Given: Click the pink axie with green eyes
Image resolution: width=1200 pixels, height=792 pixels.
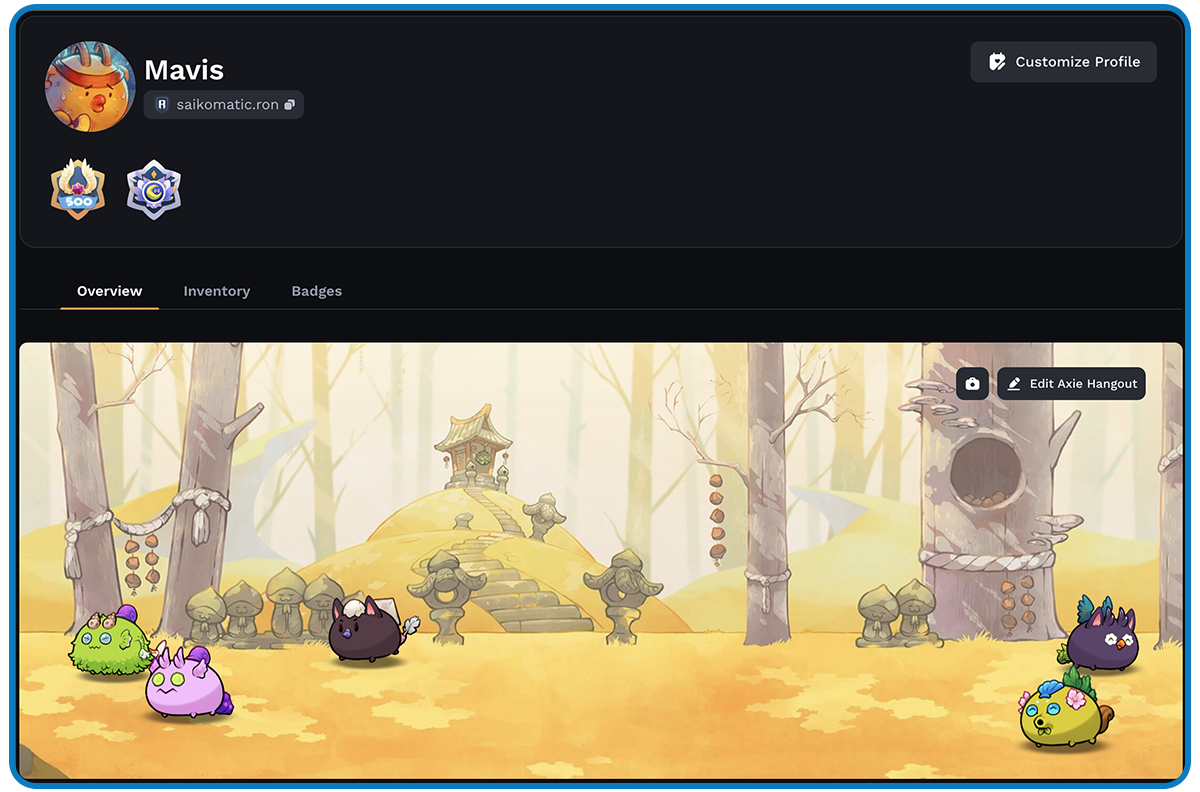Looking at the screenshot, I should coord(188,683).
